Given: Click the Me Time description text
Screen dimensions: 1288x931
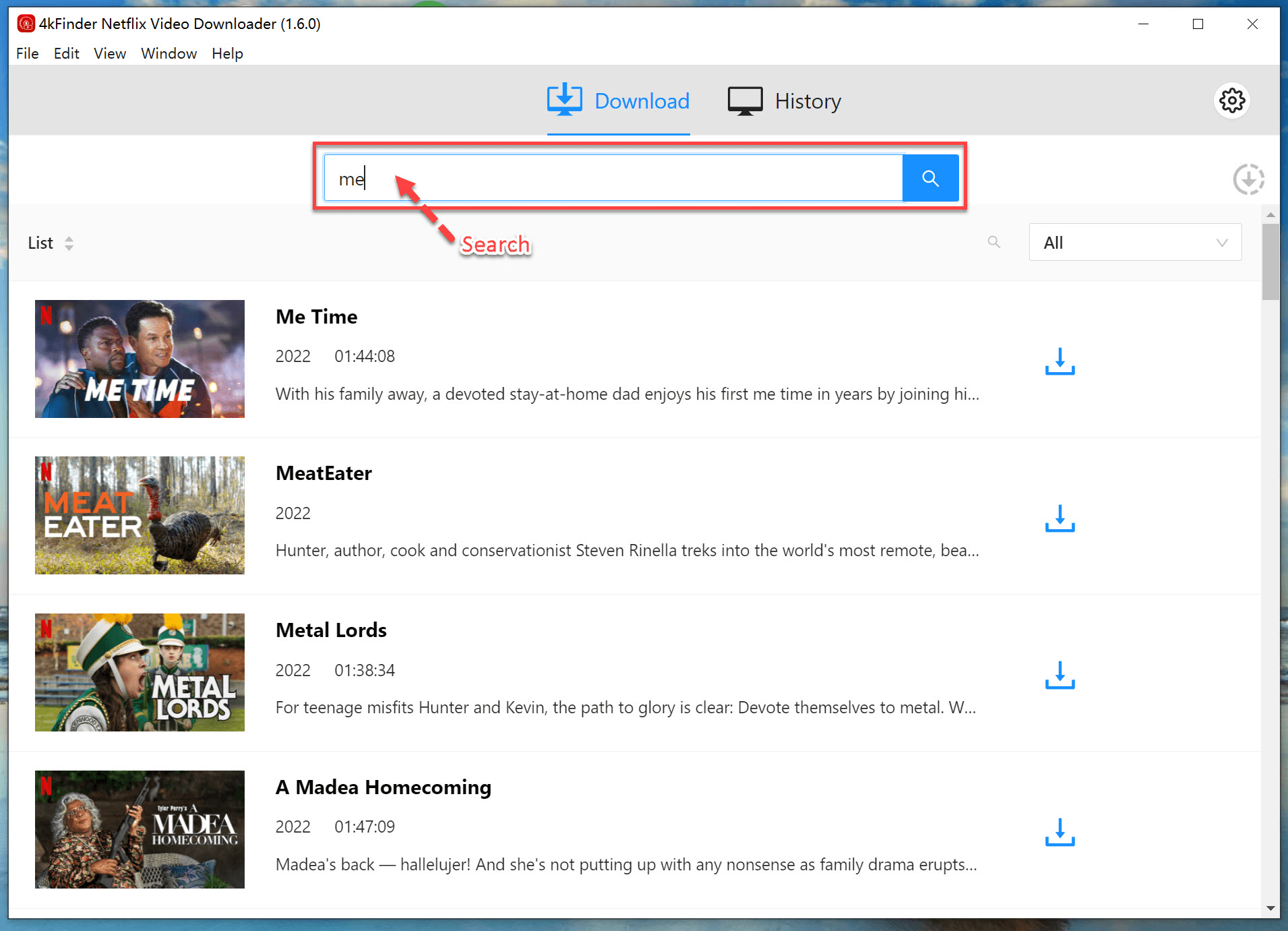Looking at the screenshot, I should [x=627, y=394].
